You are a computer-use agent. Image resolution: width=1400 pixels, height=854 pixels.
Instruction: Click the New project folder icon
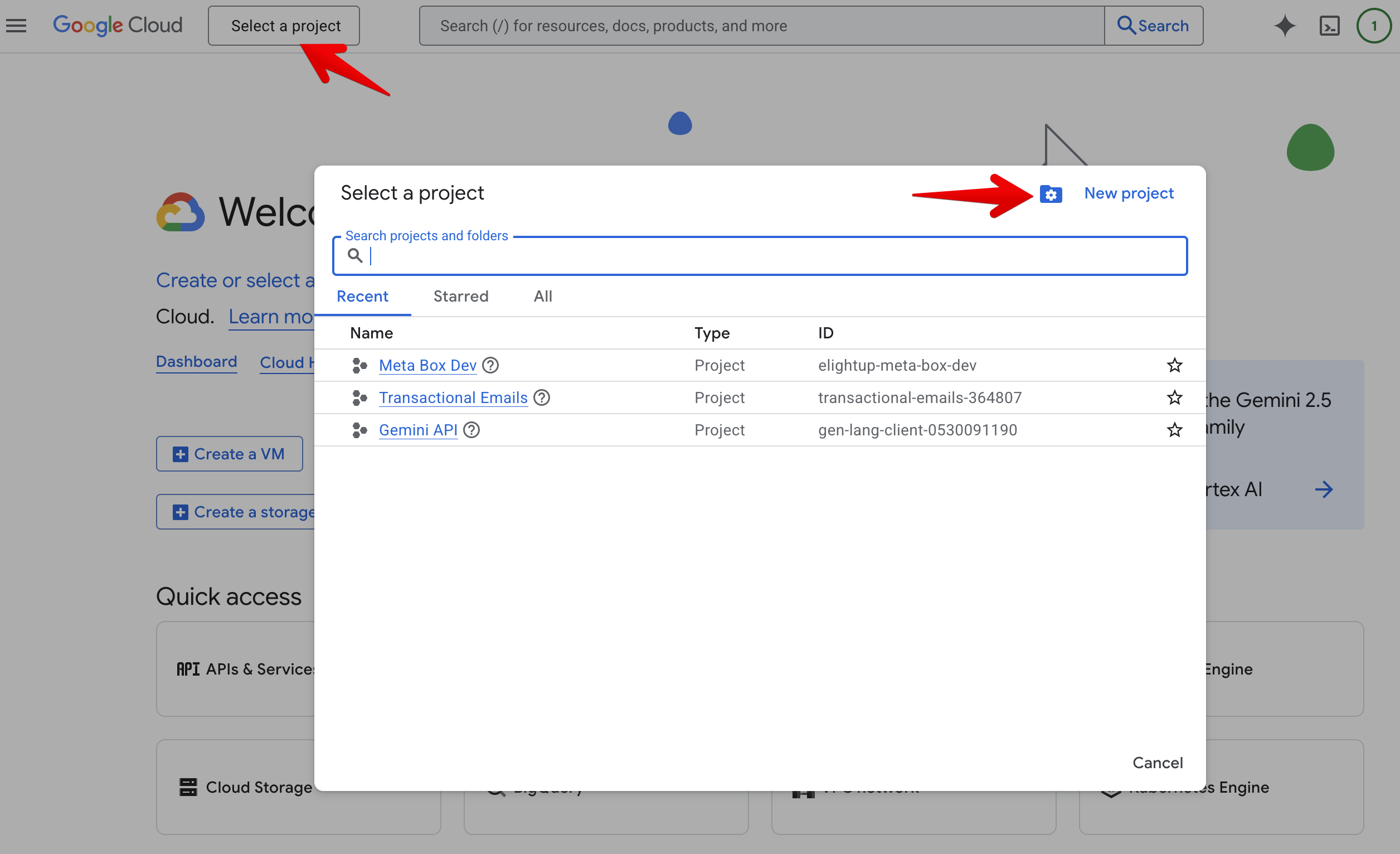pos(1051,194)
